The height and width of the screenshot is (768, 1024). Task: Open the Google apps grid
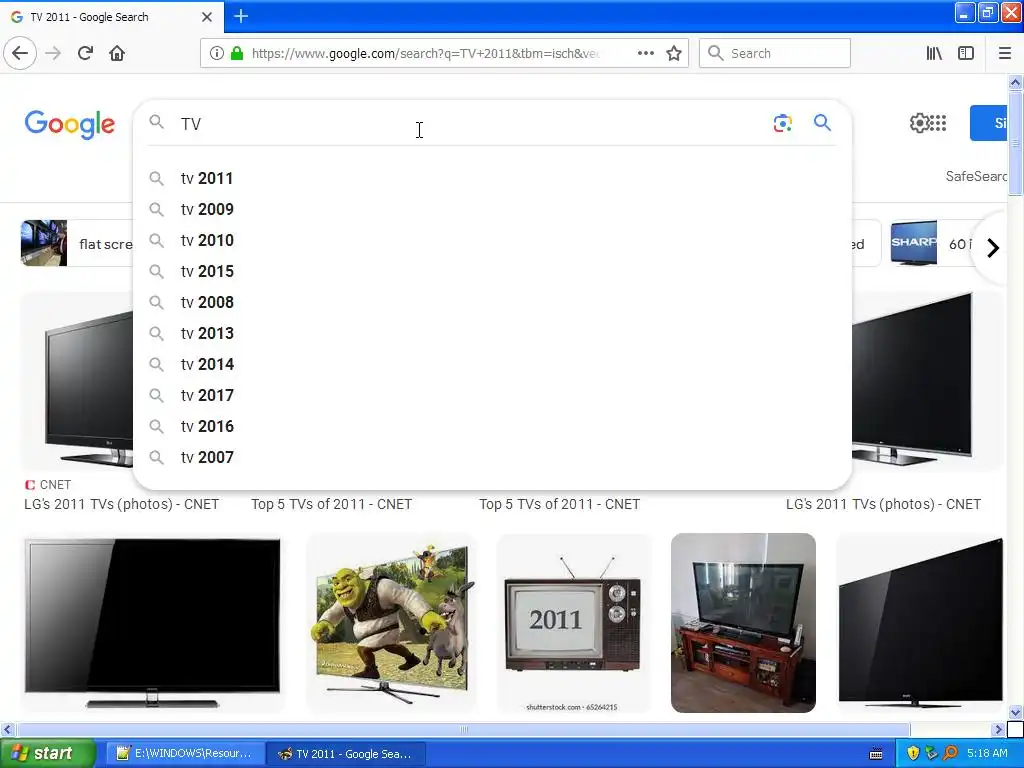coord(938,123)
